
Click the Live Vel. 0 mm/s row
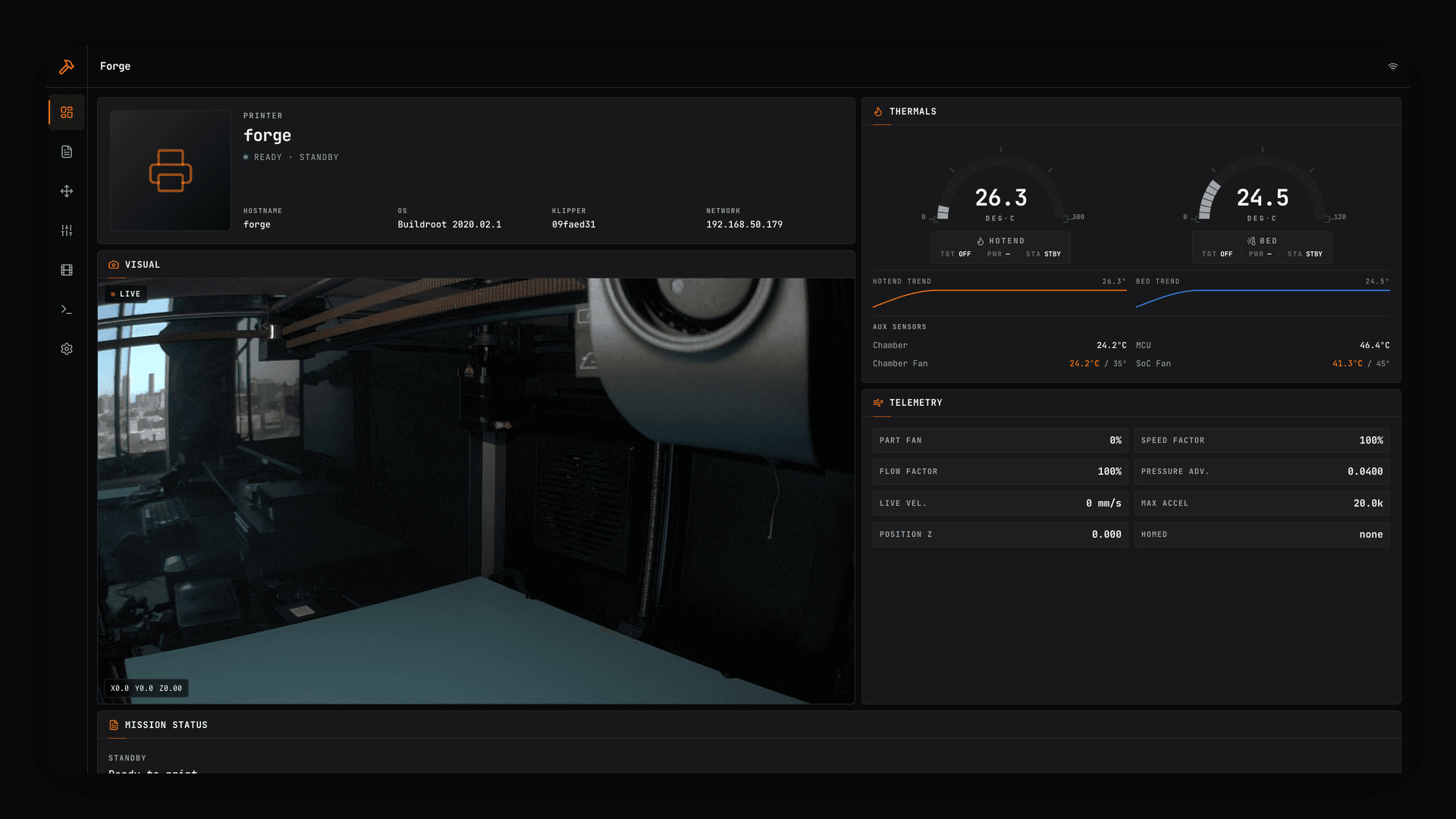1000,504
